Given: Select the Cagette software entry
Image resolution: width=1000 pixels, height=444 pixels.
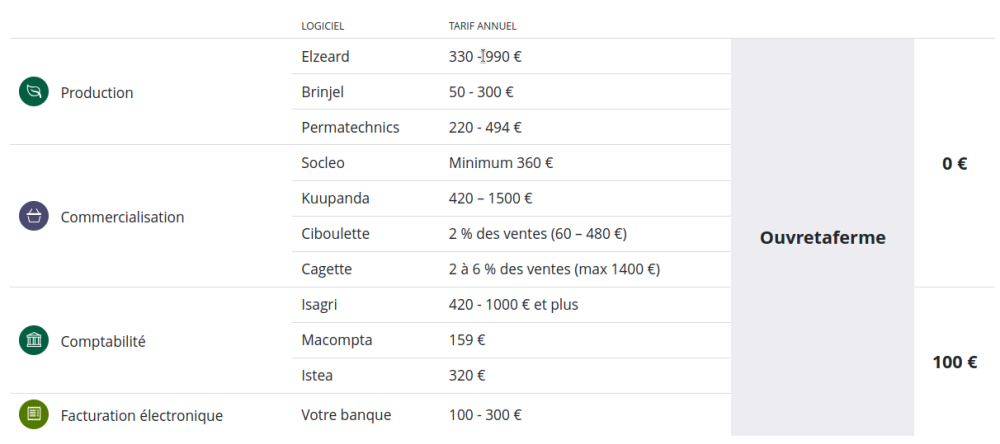Looking at the screenshot, I should coord(326,269).
